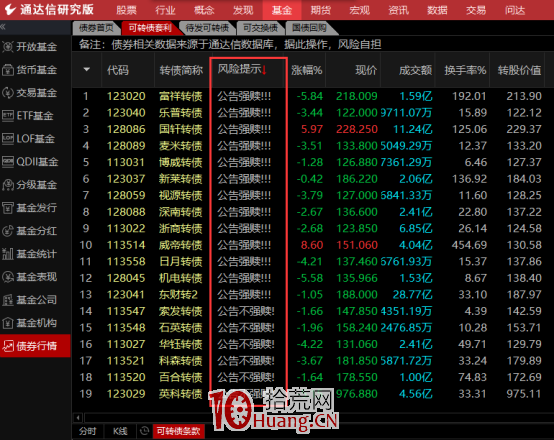
Task: Click the 货币基金 sidebar icon
Action: [7, 70]
